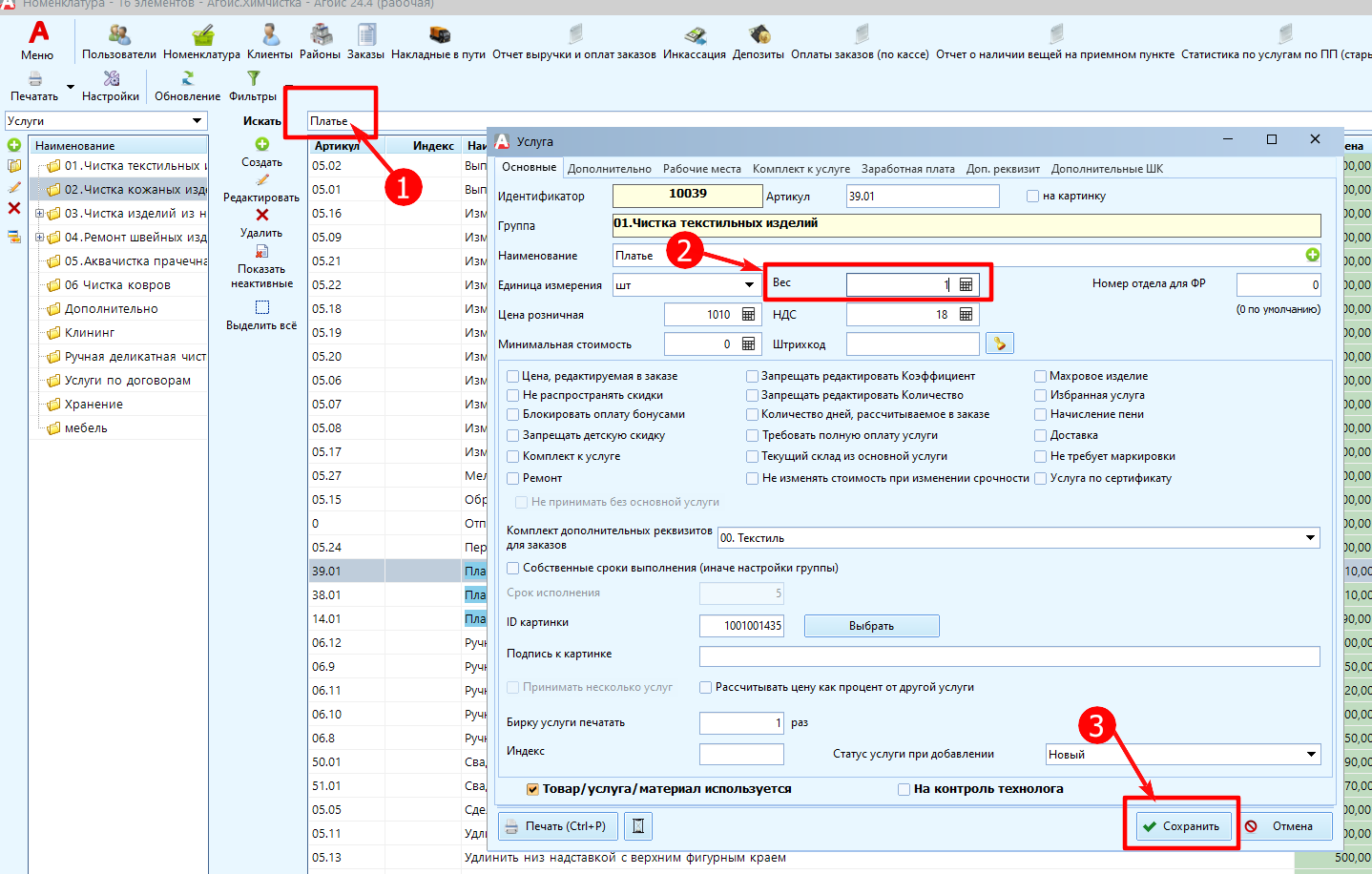The height and width of the screenshot is (874, 1372).
Task: Open the Дополнительно tab
Action: [x=609, y=169]
